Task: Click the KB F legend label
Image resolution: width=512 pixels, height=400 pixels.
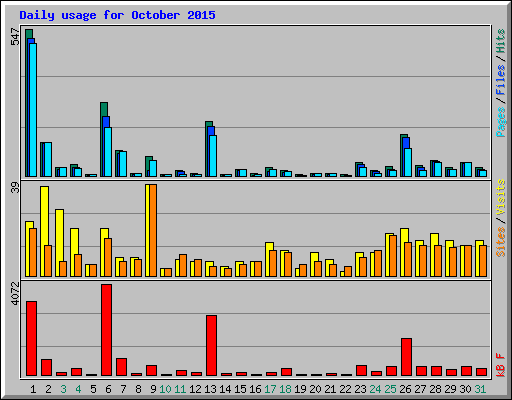Action: (501, 365)
